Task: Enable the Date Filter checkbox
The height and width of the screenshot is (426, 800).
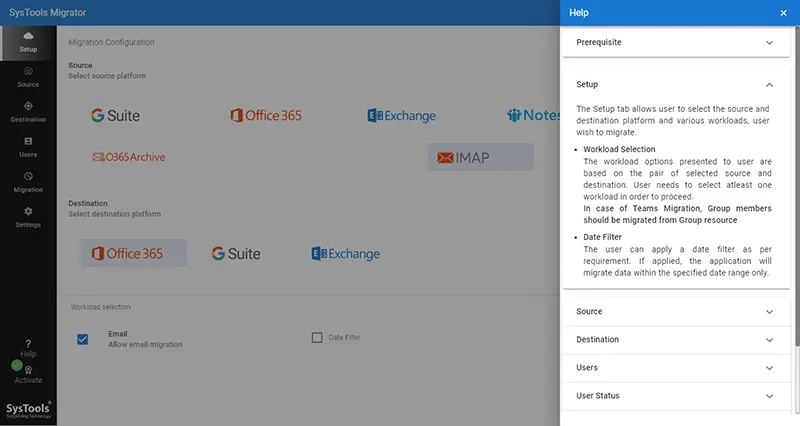Action: tap(317, 338)
